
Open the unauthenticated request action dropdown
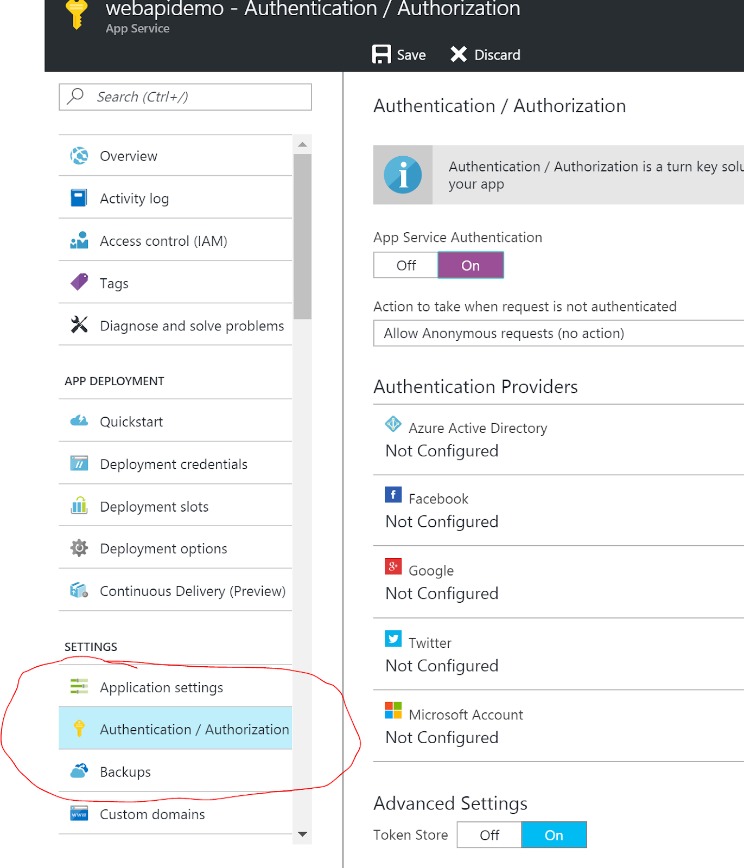pos(558,334)
